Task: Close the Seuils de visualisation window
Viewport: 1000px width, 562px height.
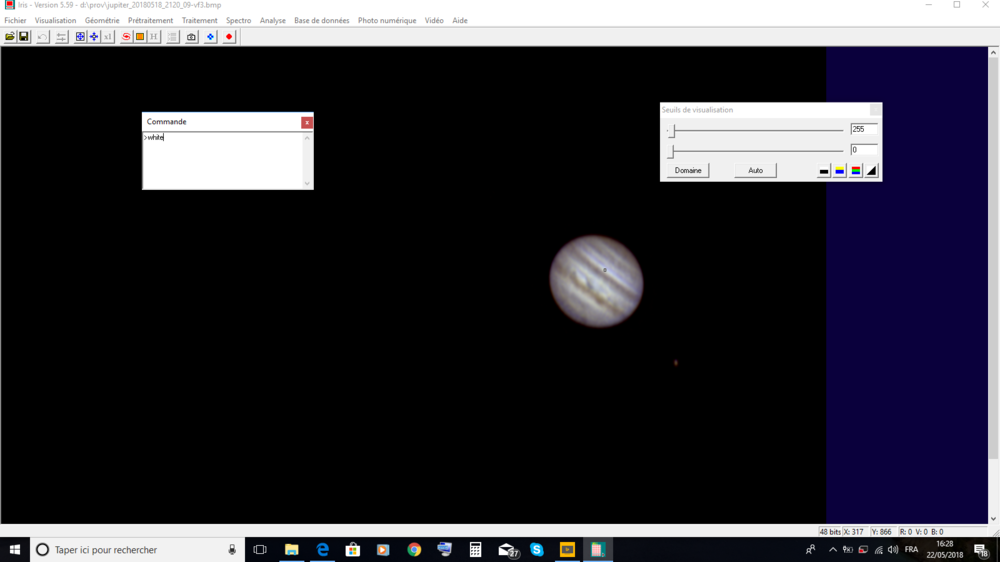Action: tap(875, 110)
